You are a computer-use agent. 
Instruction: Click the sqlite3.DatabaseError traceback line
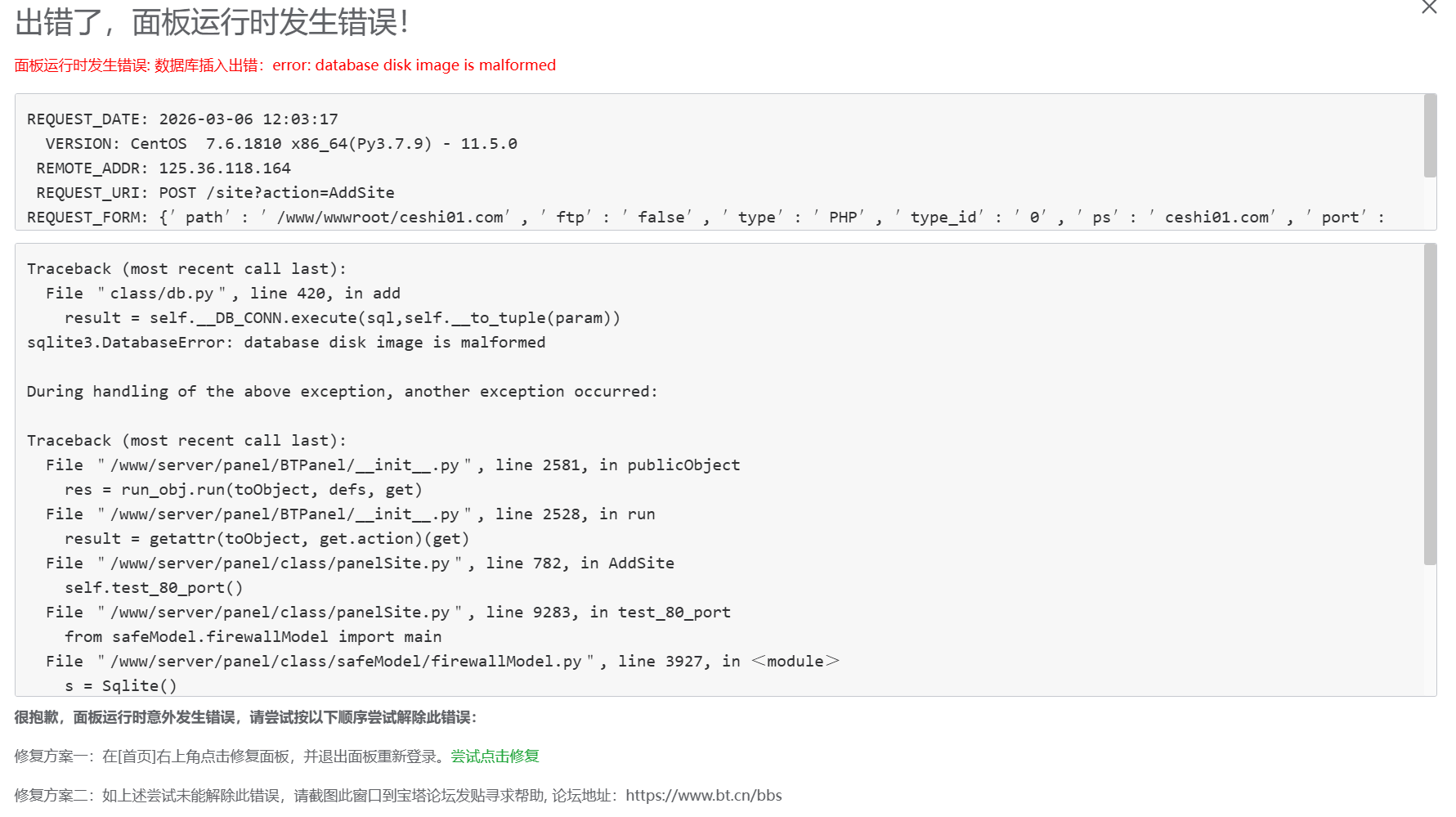(286, 343)
